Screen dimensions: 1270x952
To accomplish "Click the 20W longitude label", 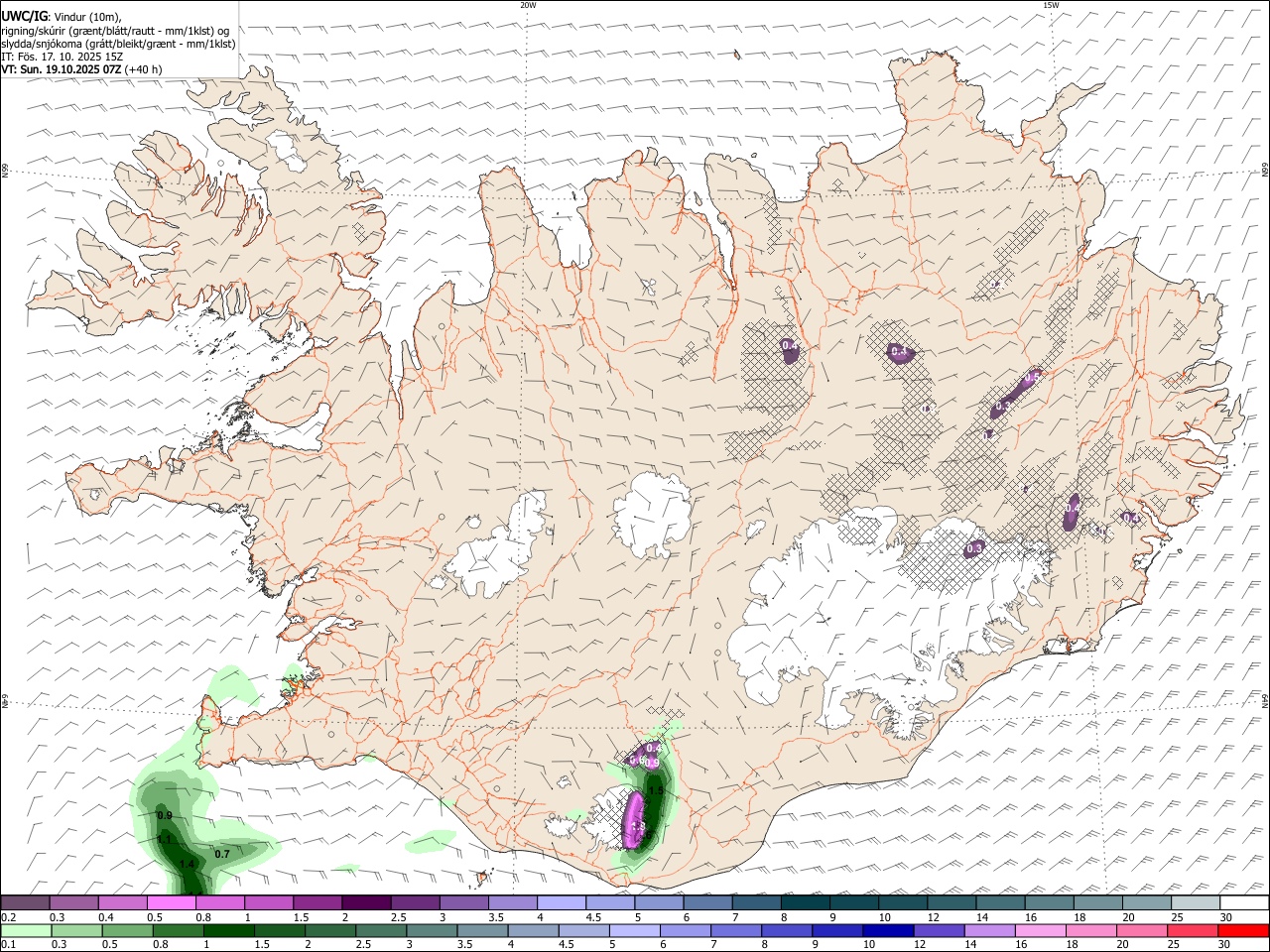I will [x=528, y=5].
